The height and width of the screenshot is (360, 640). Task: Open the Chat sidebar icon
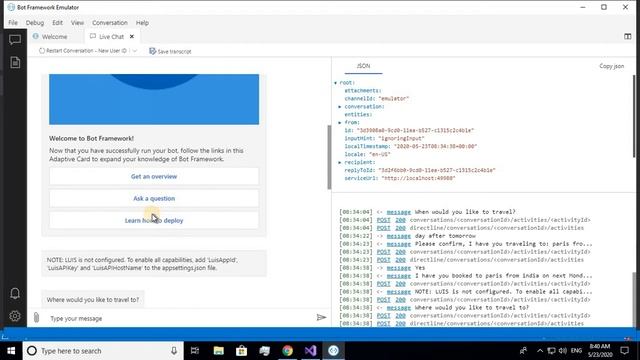(15, 40)
